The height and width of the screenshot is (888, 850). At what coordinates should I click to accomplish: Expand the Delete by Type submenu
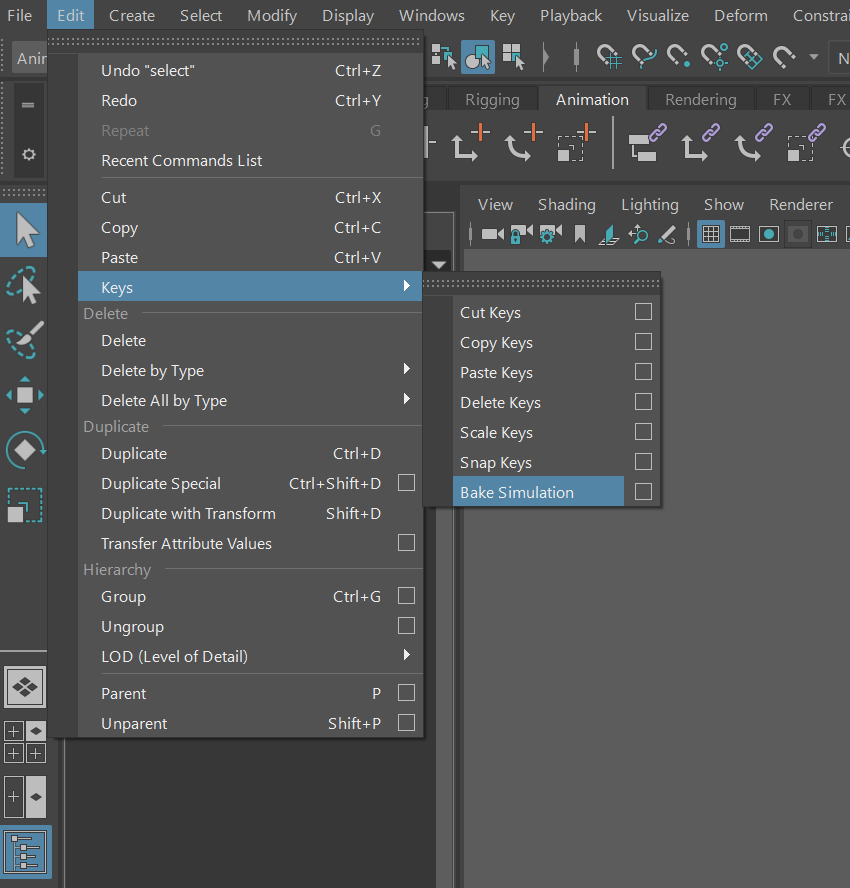pos(250,370)
